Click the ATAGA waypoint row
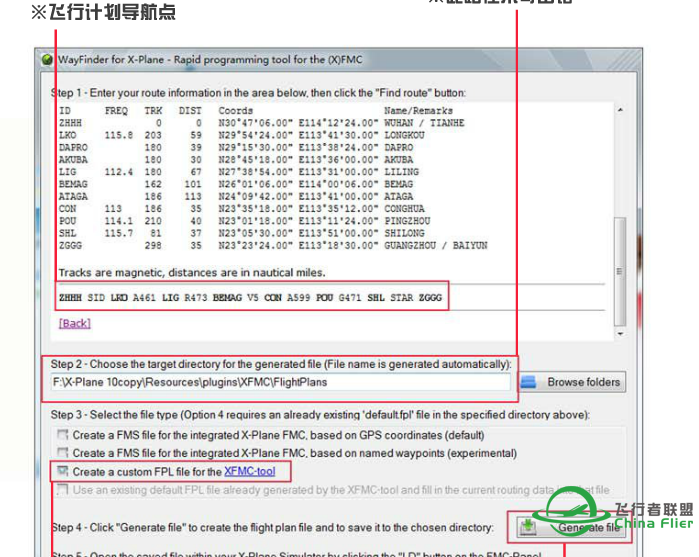699x557 pixels. pyautogui.click(x=236, y=196)
